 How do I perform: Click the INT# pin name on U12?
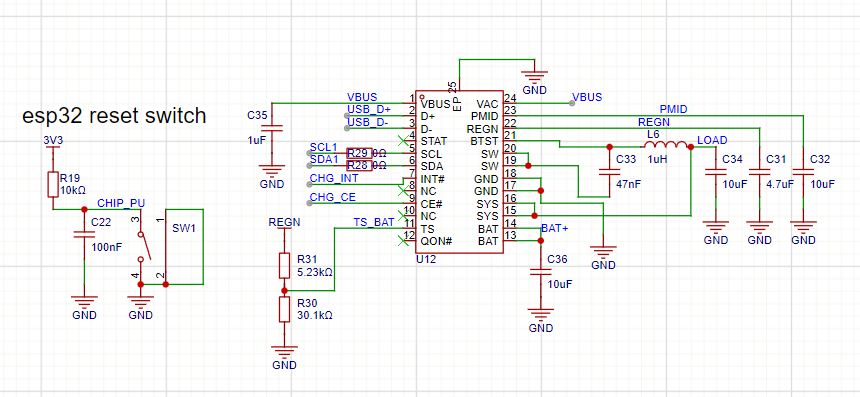(432, 178)
